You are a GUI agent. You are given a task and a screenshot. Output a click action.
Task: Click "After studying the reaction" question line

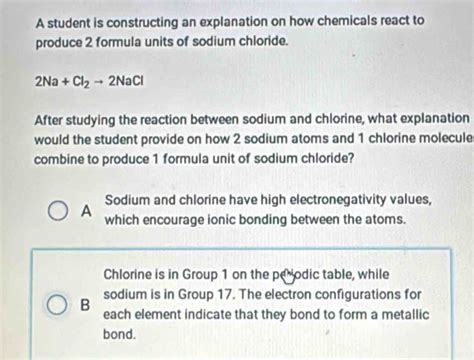tap(252, 119)
